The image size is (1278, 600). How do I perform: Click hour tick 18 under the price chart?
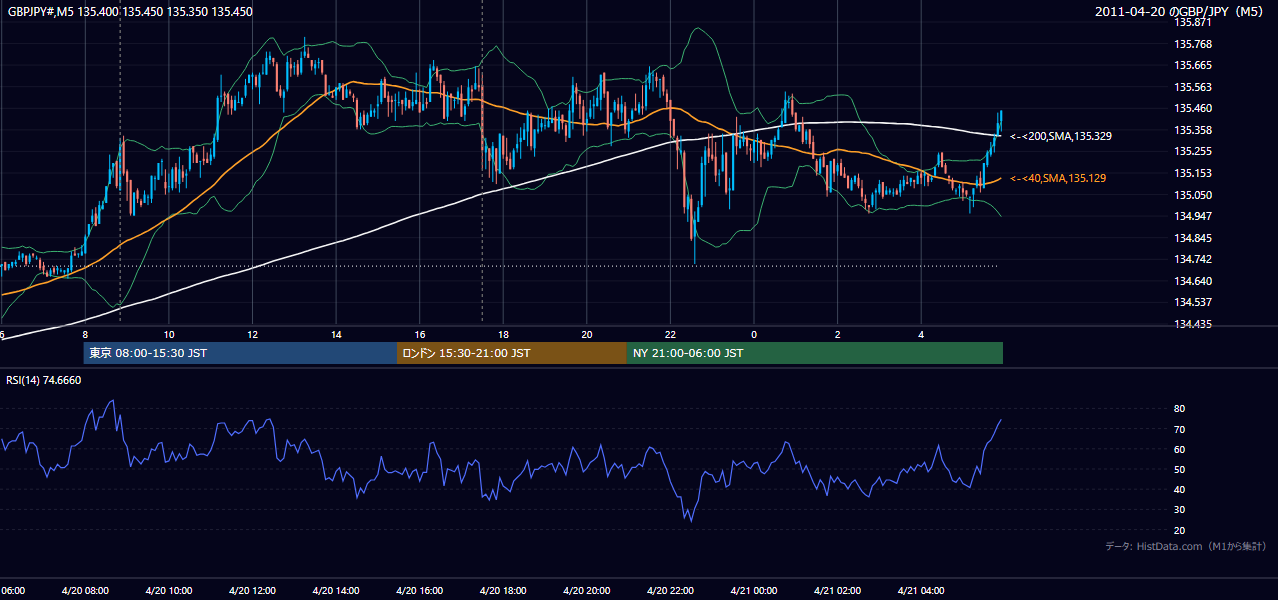(x=503, y=334)
